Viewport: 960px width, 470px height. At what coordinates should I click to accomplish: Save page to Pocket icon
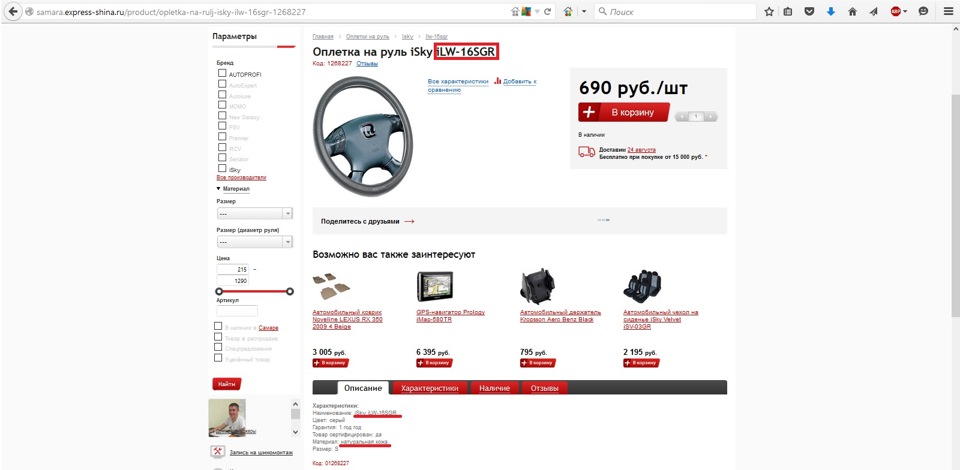tap(809, 12)
